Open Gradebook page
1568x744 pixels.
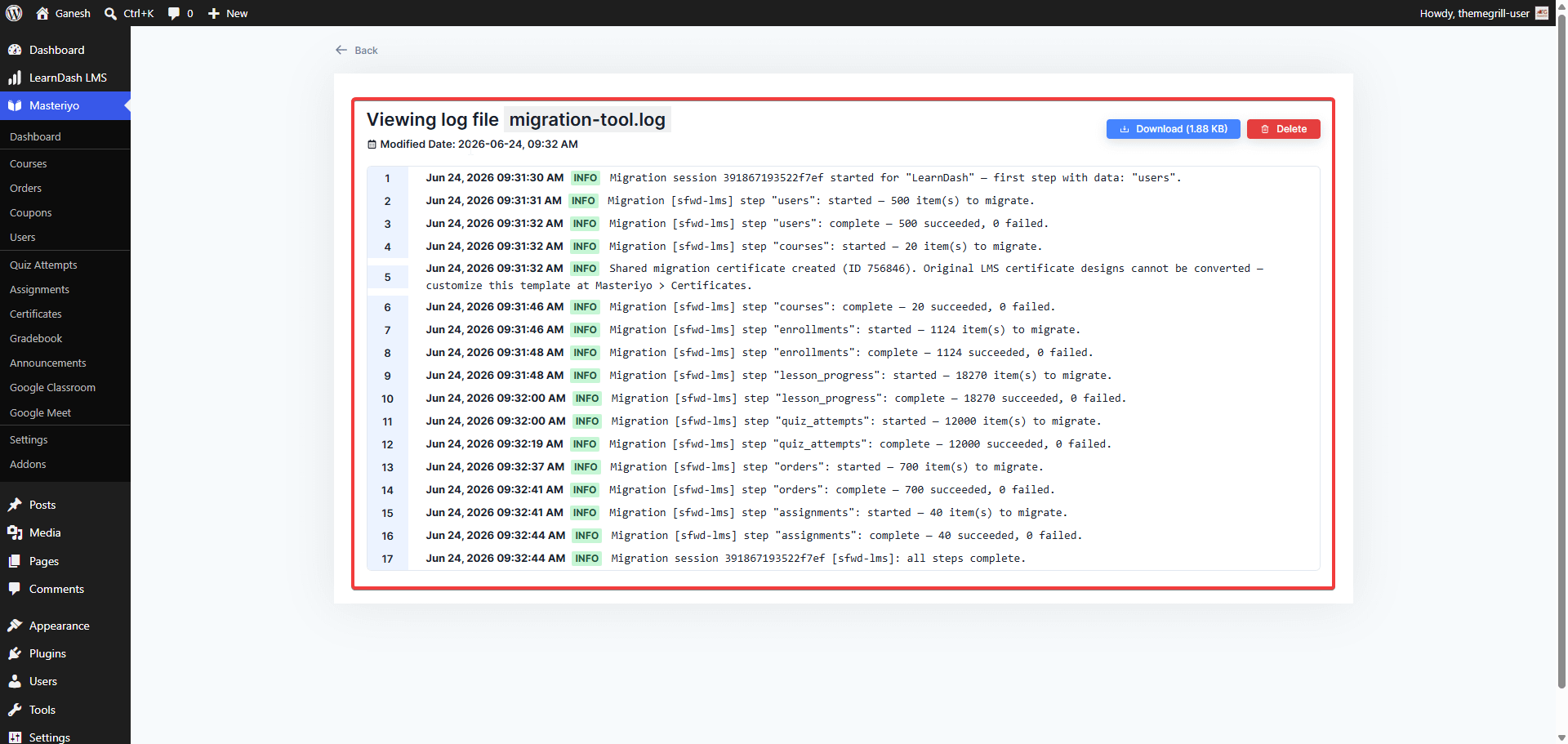36,338
